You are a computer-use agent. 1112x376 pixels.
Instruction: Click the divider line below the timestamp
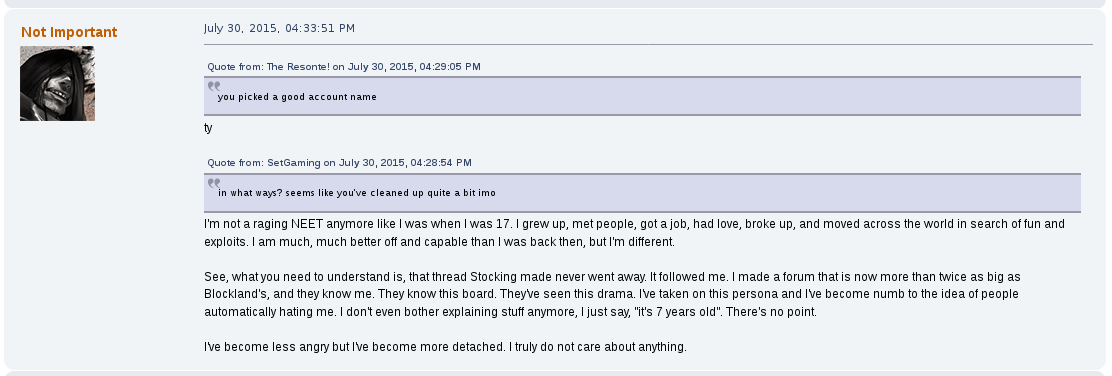648,45
